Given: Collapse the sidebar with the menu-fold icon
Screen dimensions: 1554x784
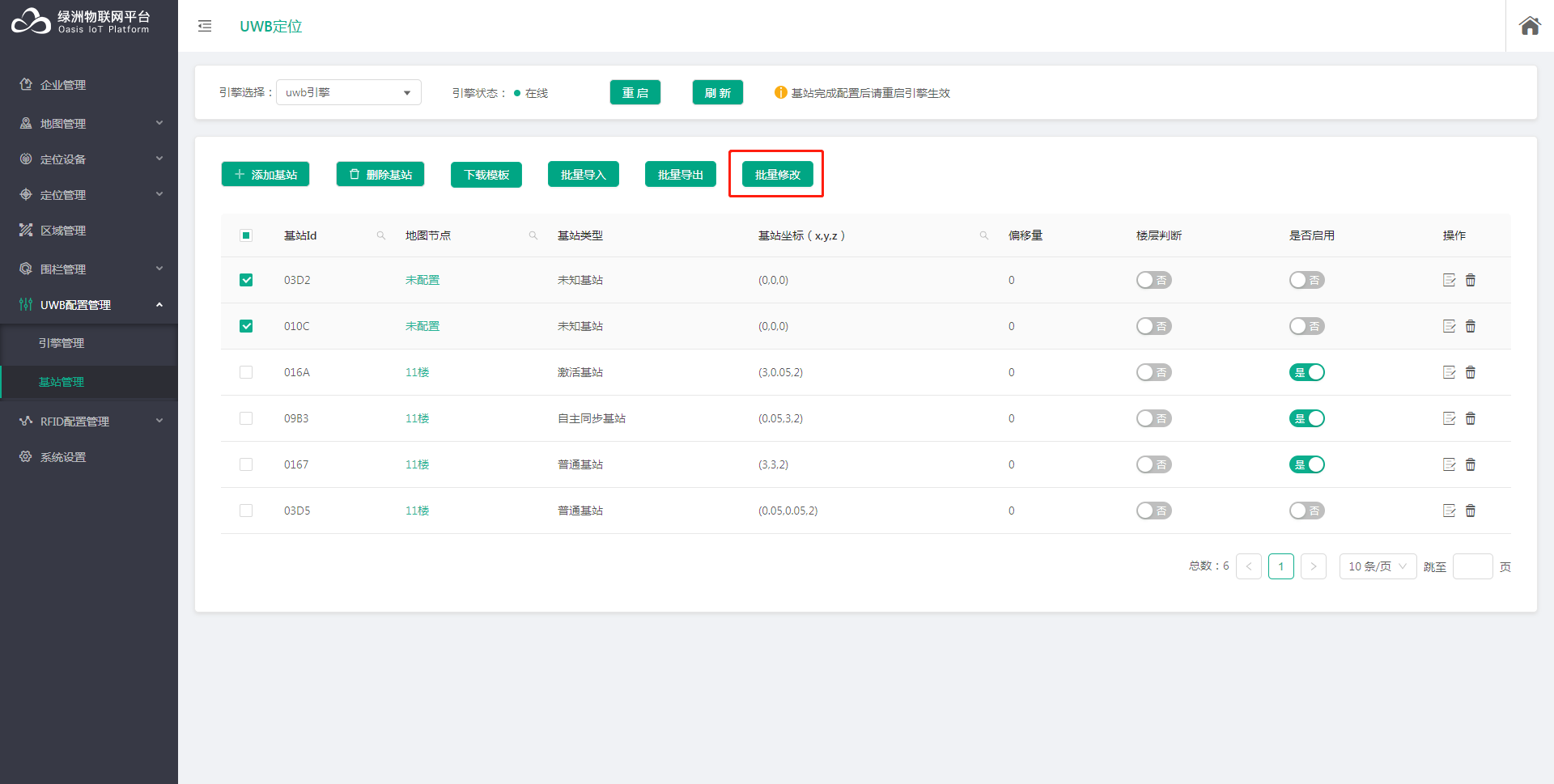Looking at the screenshot, I should pos(205,26).
